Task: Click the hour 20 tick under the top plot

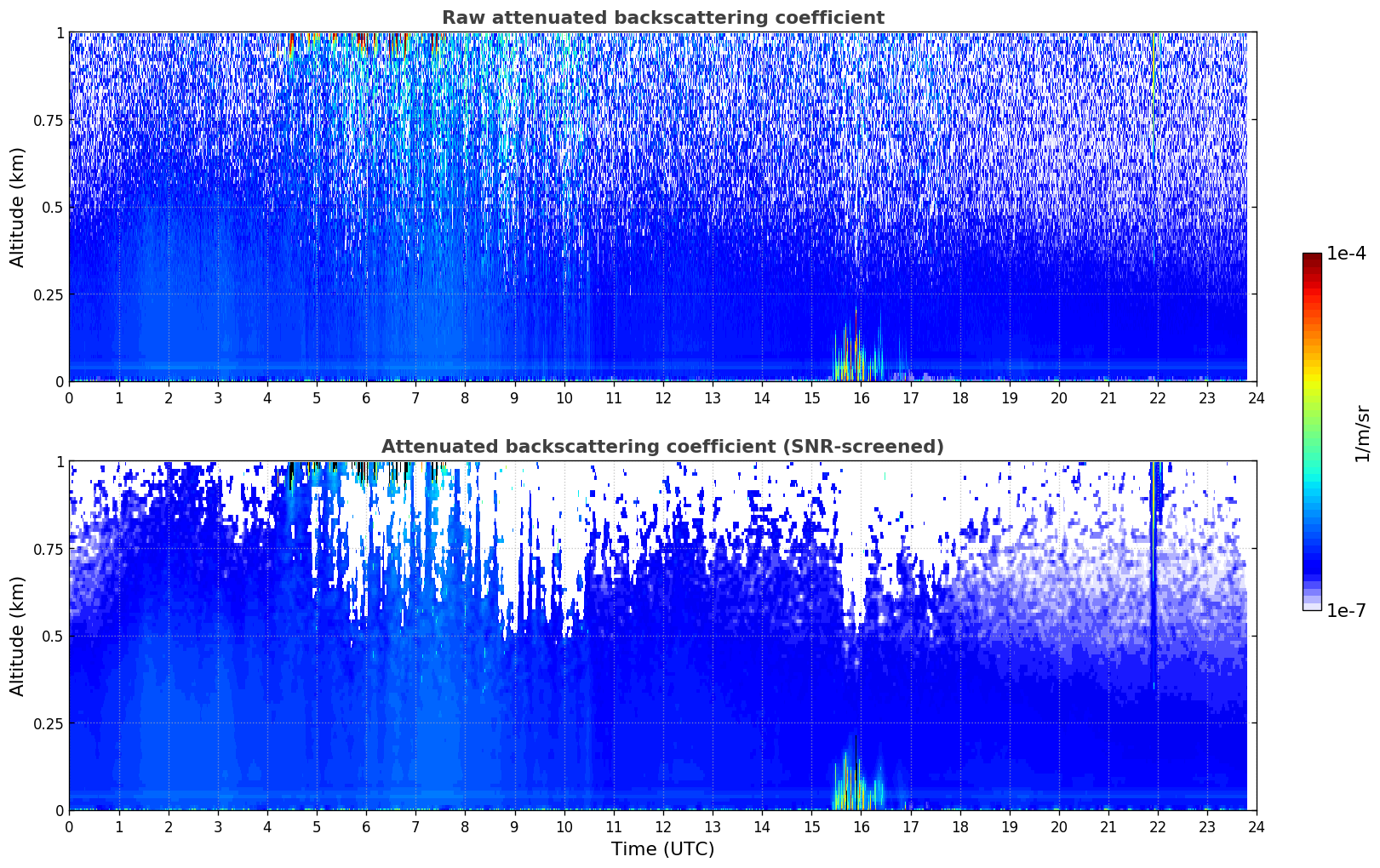Action: coord(1059,397)
